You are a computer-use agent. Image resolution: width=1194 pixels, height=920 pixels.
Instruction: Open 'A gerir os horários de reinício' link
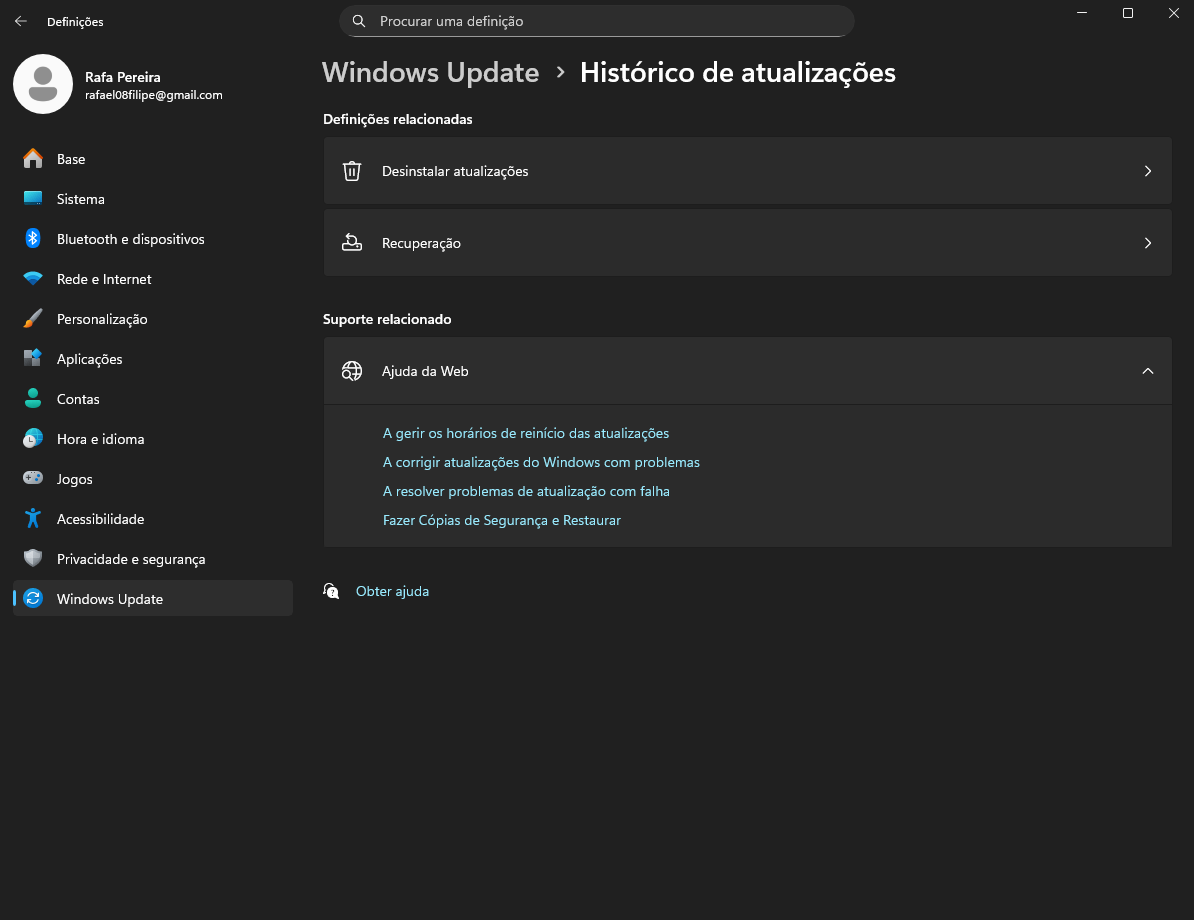(525, 433)
